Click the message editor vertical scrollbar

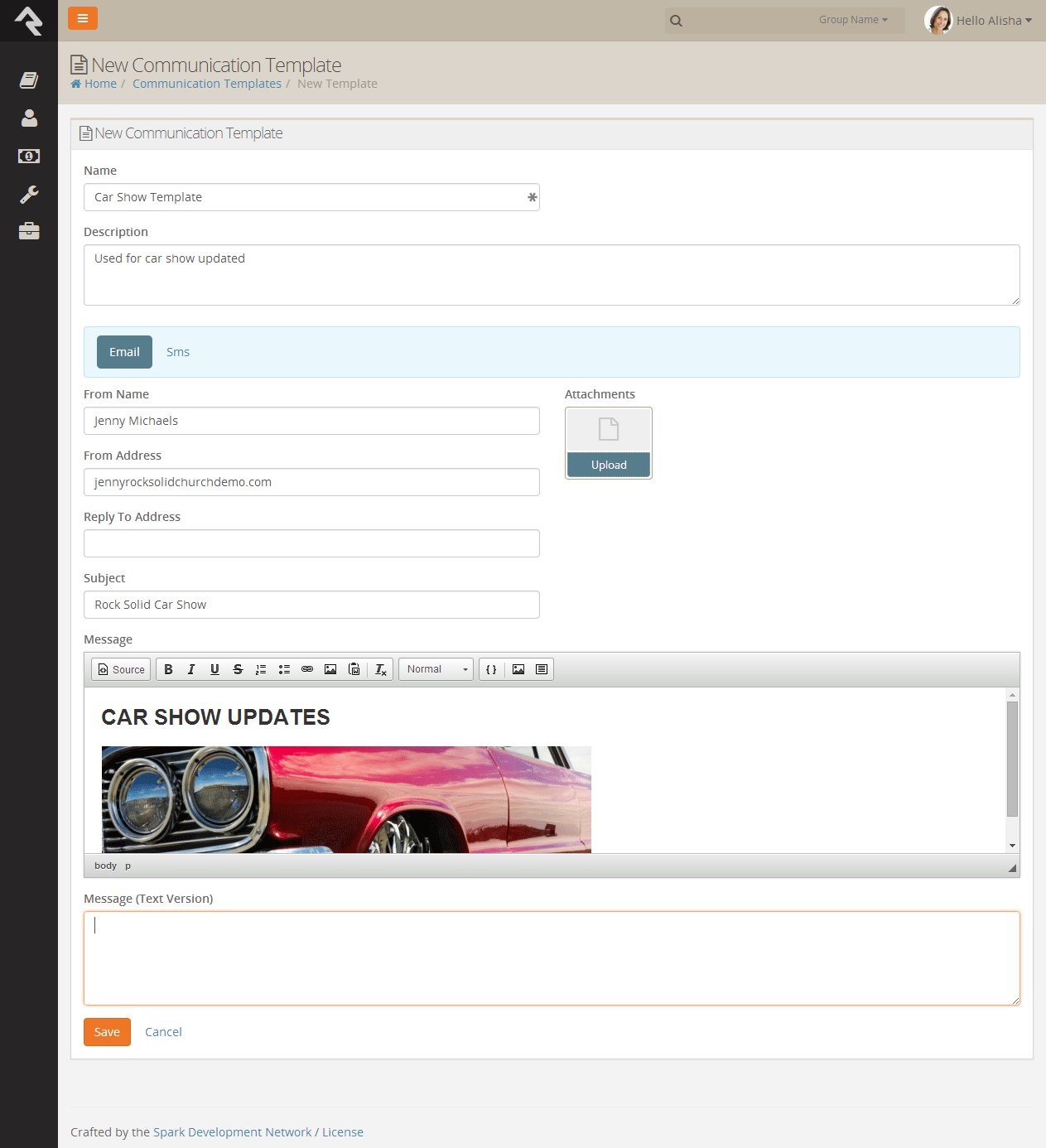[x=1012, y=758]
